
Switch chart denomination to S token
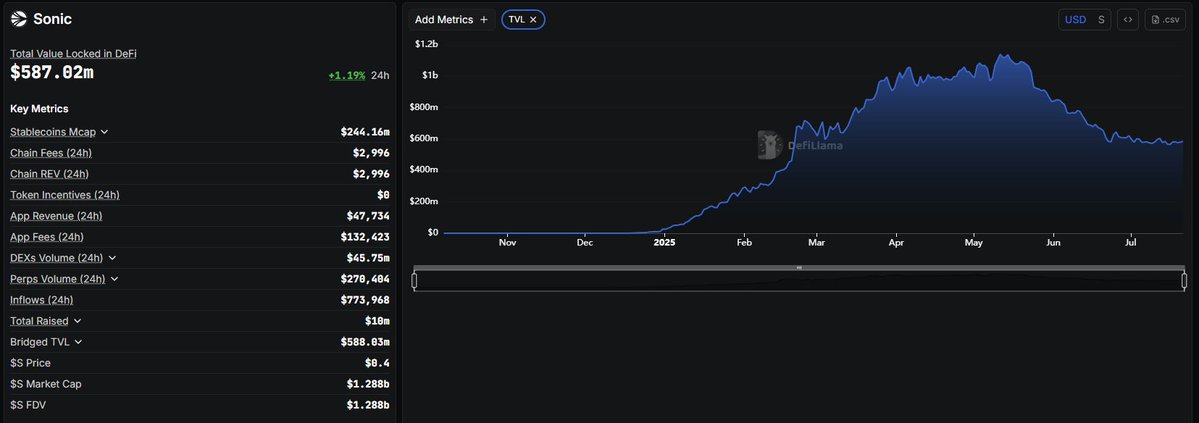[1101, 20]
